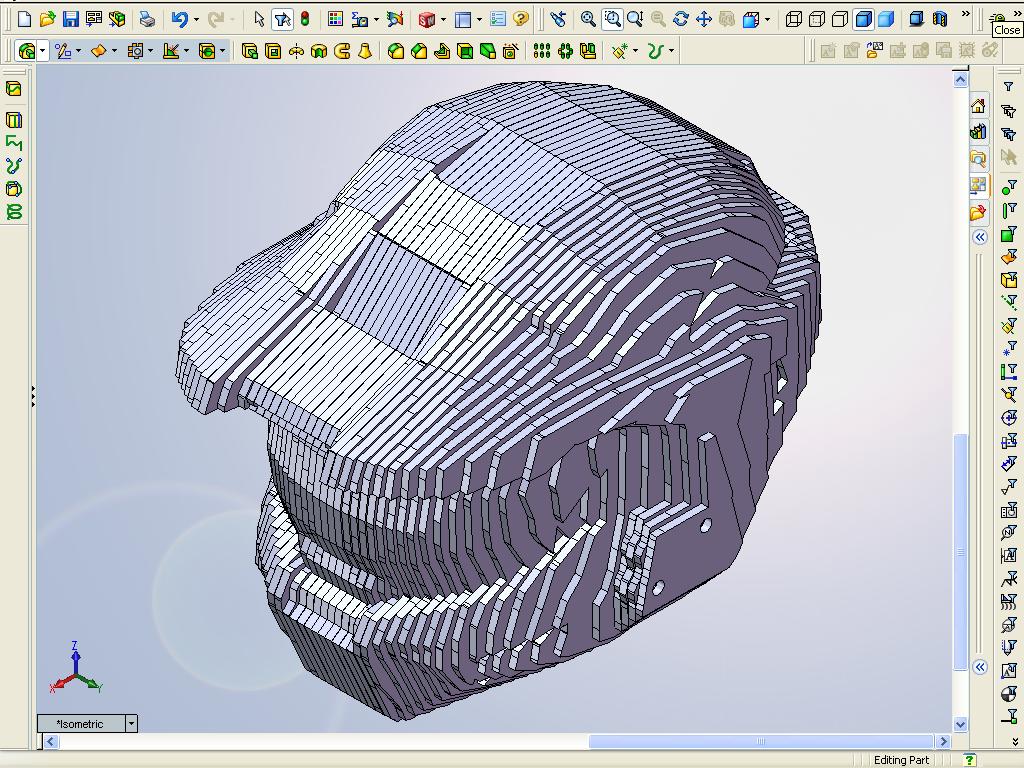Click the Features toolbar flyout icon

click(27, 50)
